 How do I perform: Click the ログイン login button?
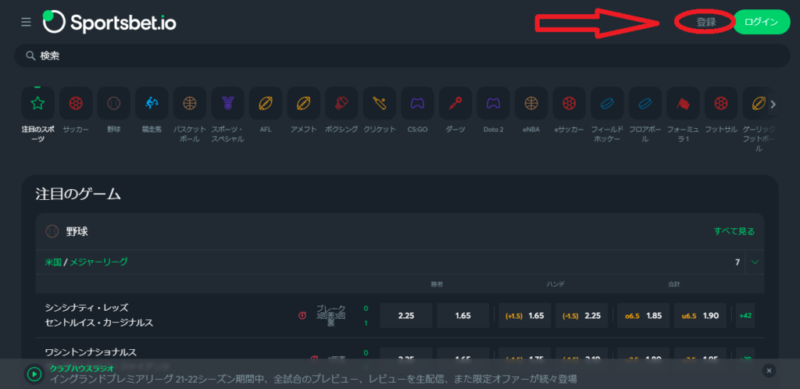[761, 22]
